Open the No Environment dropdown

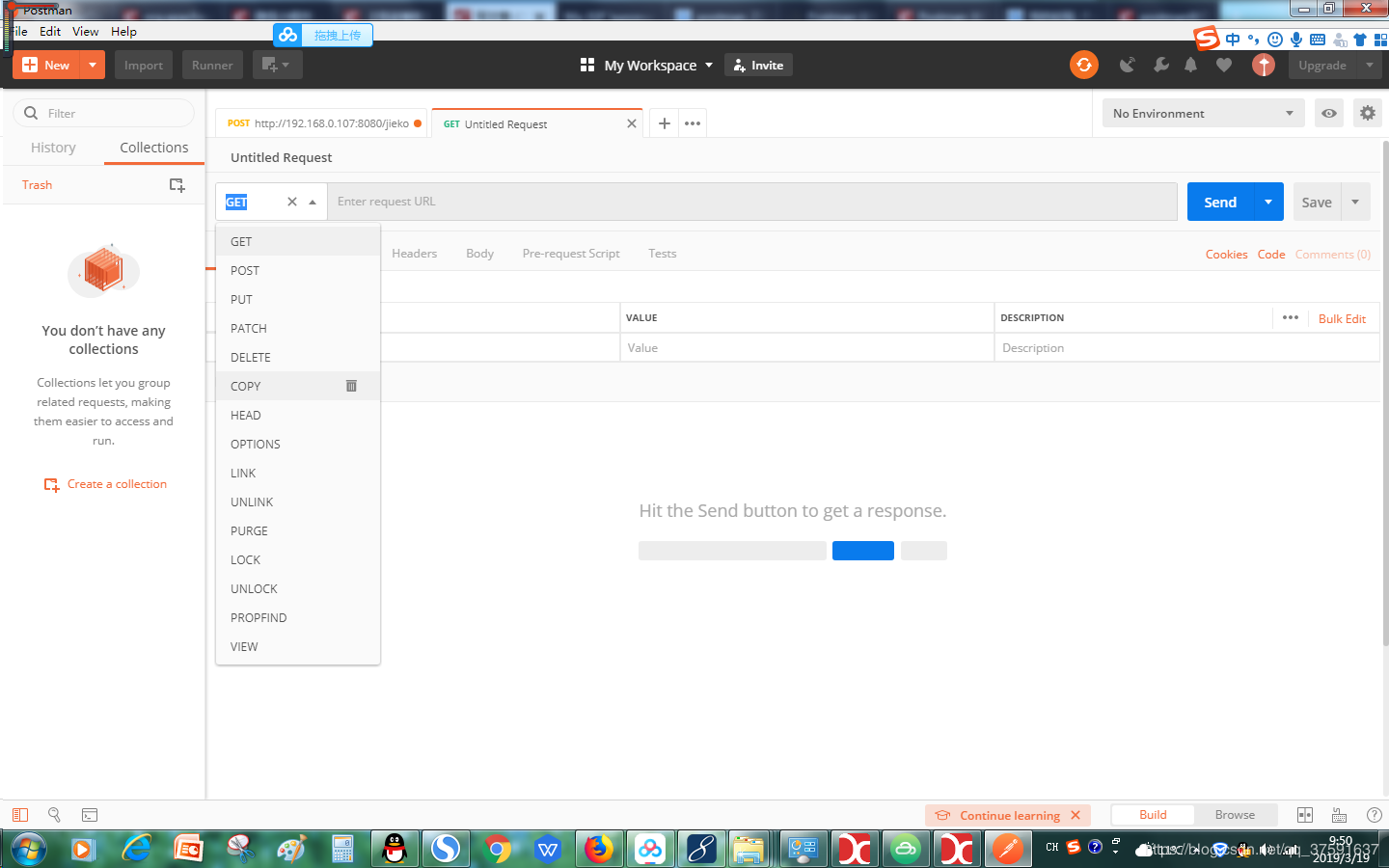click(1203, 113)
